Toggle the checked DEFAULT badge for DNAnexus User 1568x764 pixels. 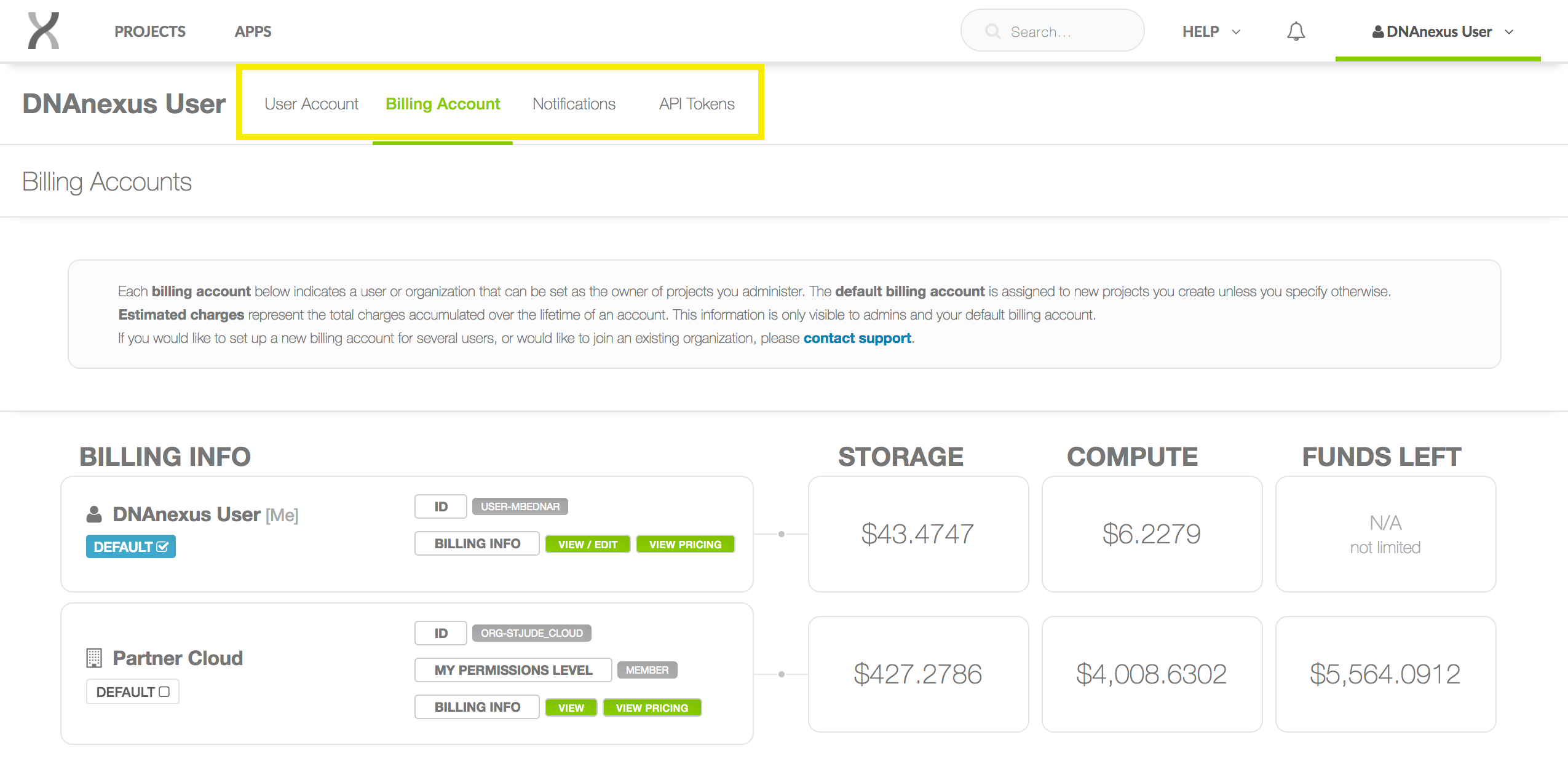coord(131,546)
